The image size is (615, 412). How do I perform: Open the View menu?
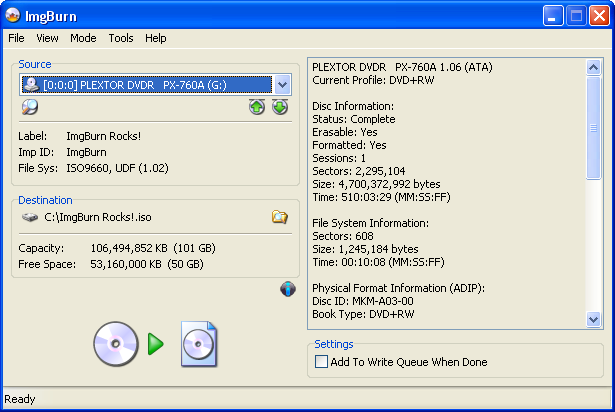point(47,38)
